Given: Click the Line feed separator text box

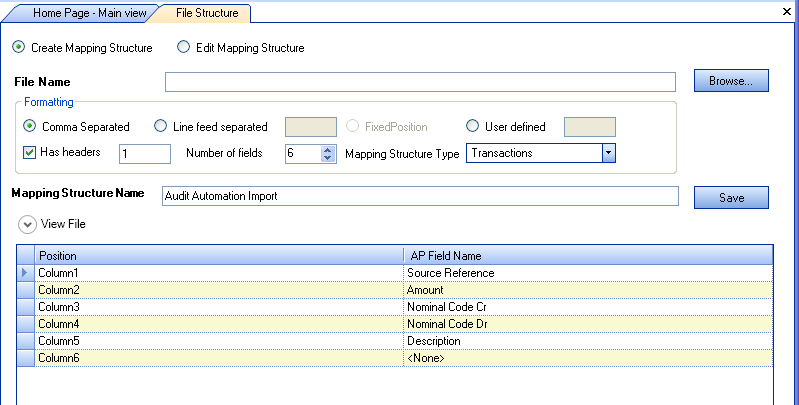Looking at the screenshot, I should [311, 127].
